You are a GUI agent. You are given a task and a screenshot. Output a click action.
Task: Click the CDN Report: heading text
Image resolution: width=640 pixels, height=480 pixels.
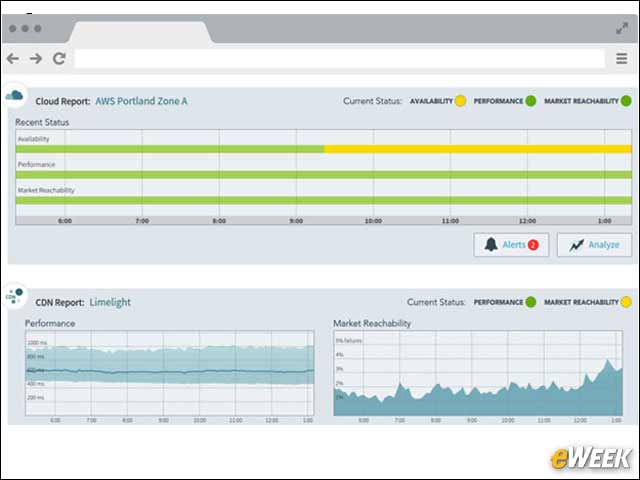click(x=60, y=302)
